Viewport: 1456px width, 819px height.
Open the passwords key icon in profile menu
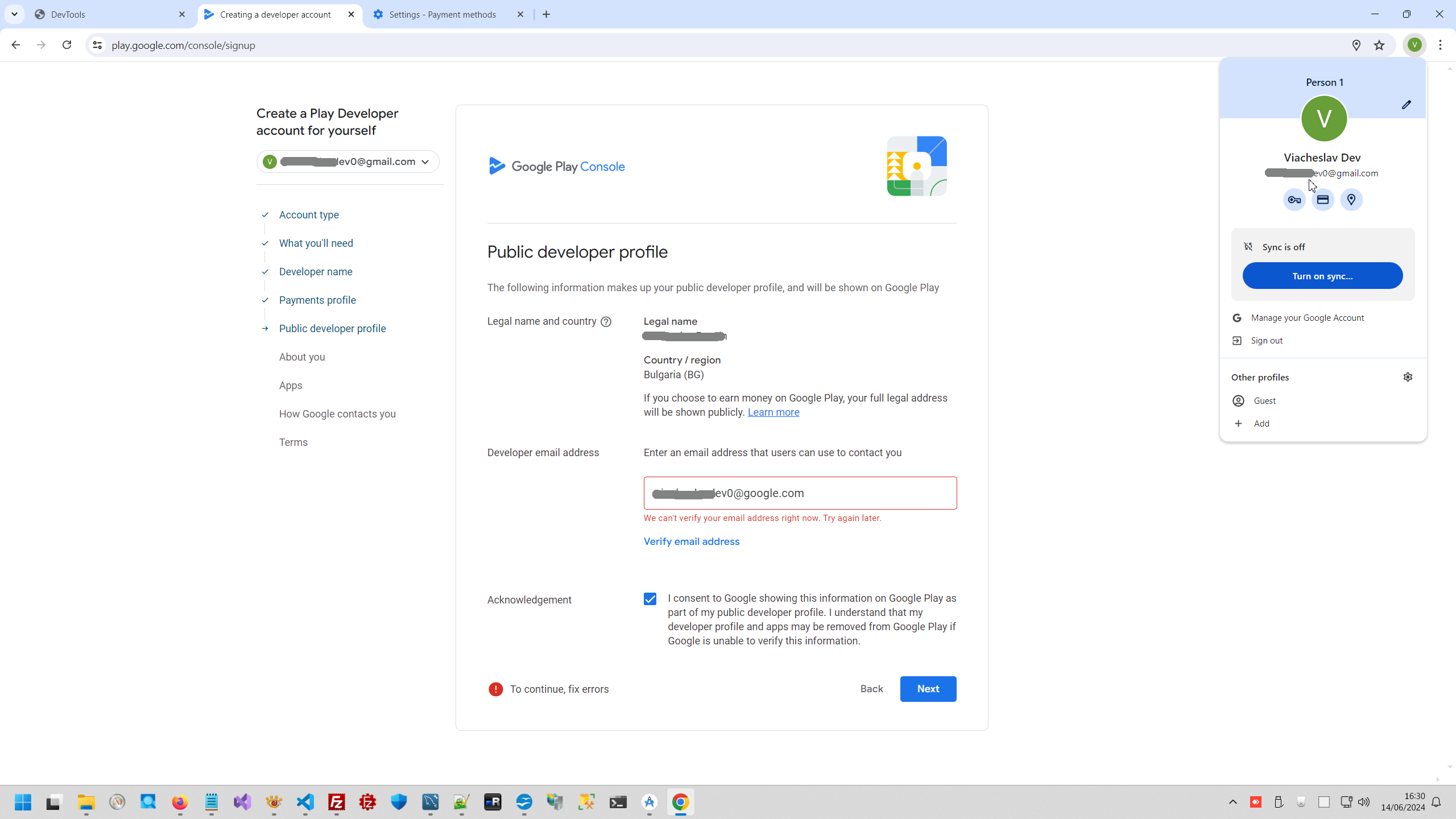click(x=1294, y=200)
